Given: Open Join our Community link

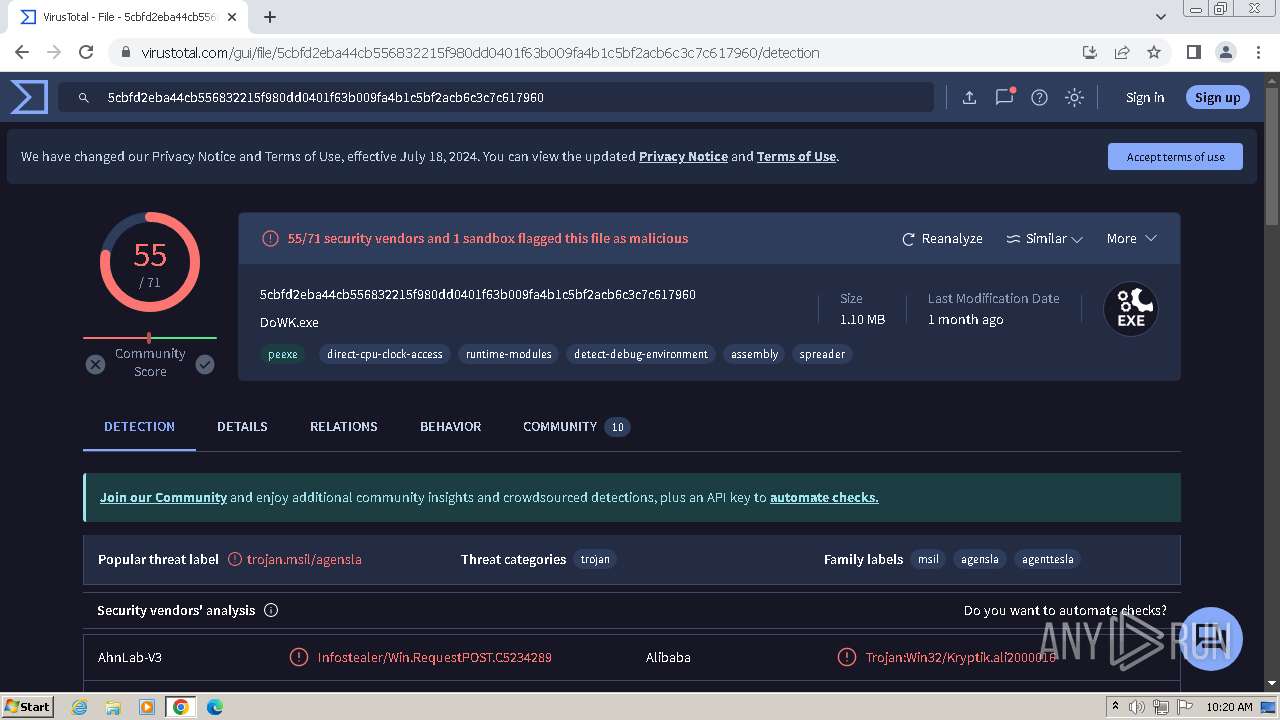Looking at the screenshot, I should 163,498.
